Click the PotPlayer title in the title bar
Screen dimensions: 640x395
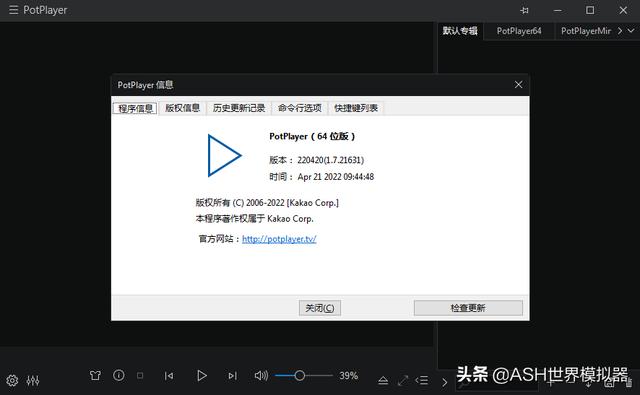pyautogui.click(x=45, y=10)
